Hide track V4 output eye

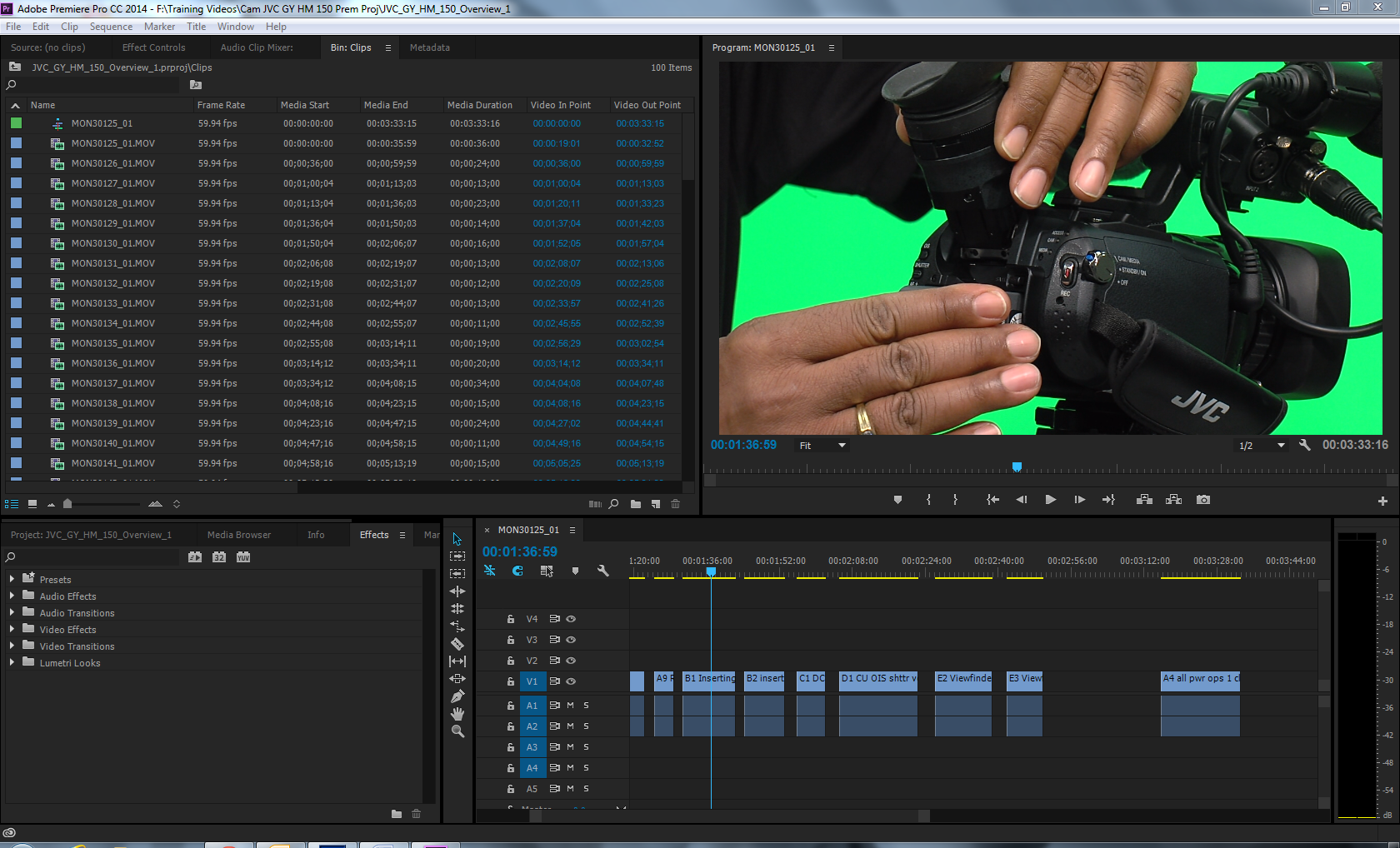pos(572,619)
